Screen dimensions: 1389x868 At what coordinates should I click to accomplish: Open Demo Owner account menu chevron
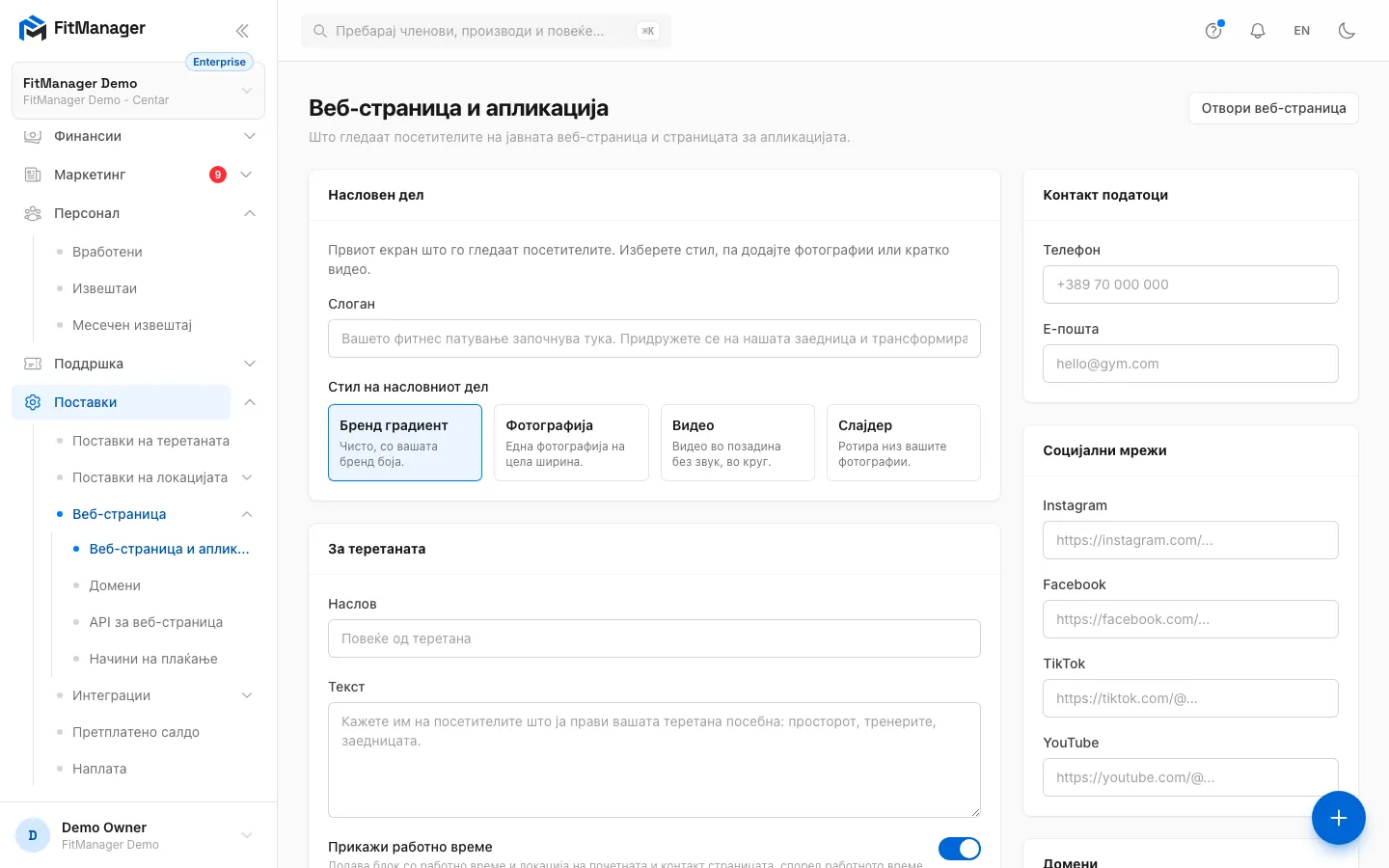(x=247, y=835)
